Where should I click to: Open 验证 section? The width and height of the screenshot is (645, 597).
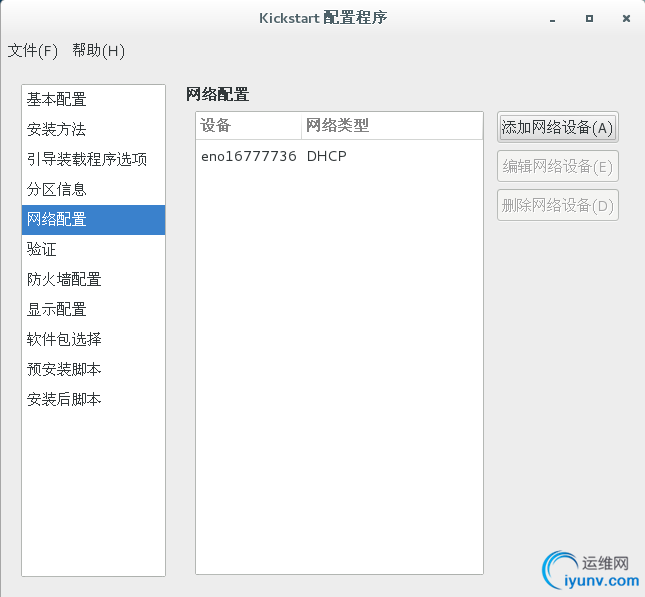click(93, 250)
